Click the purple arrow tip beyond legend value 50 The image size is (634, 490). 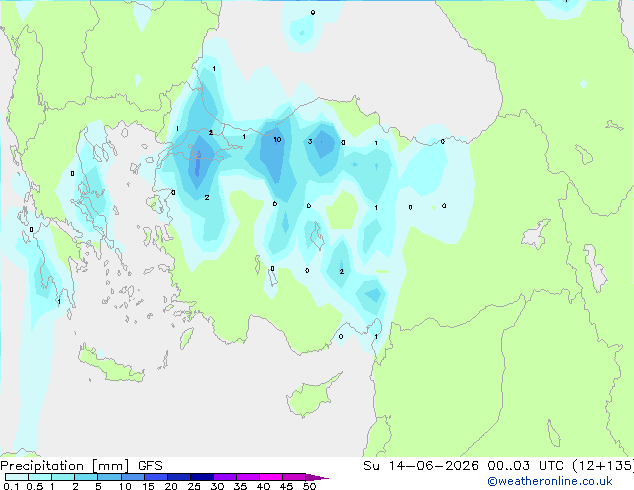317,477
